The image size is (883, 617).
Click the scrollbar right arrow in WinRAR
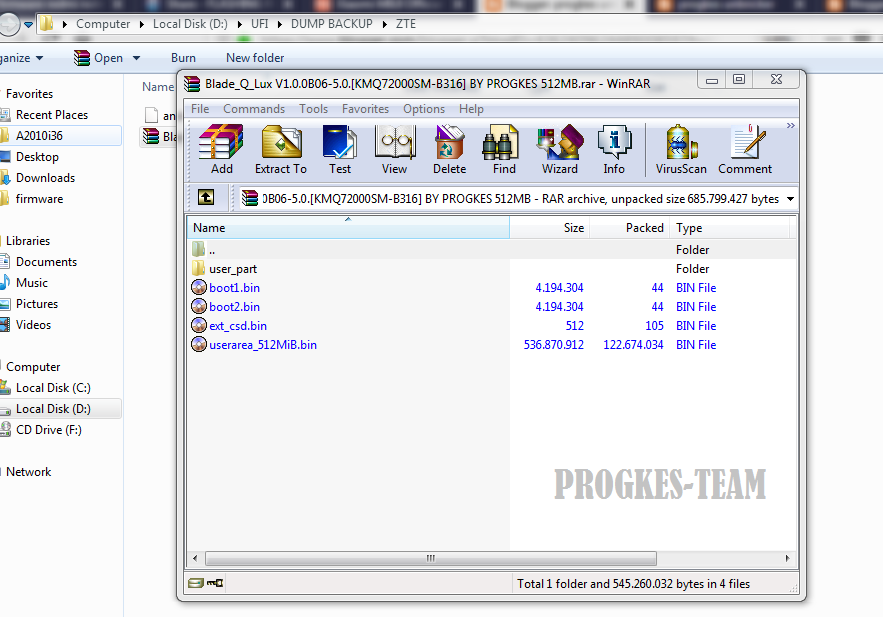pos(787,558)
